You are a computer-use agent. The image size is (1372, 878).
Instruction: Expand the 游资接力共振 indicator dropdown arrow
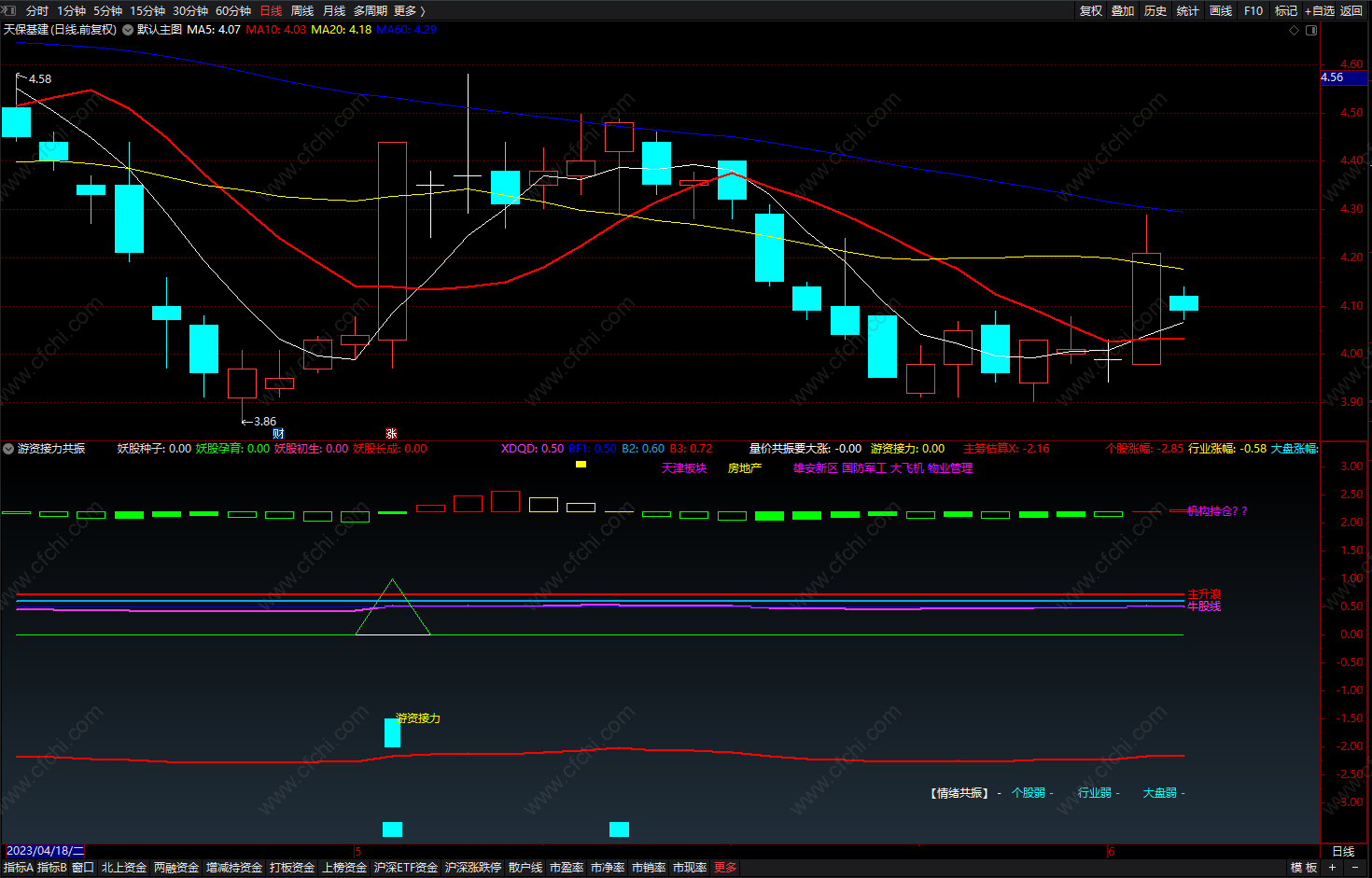pos(8,449)
